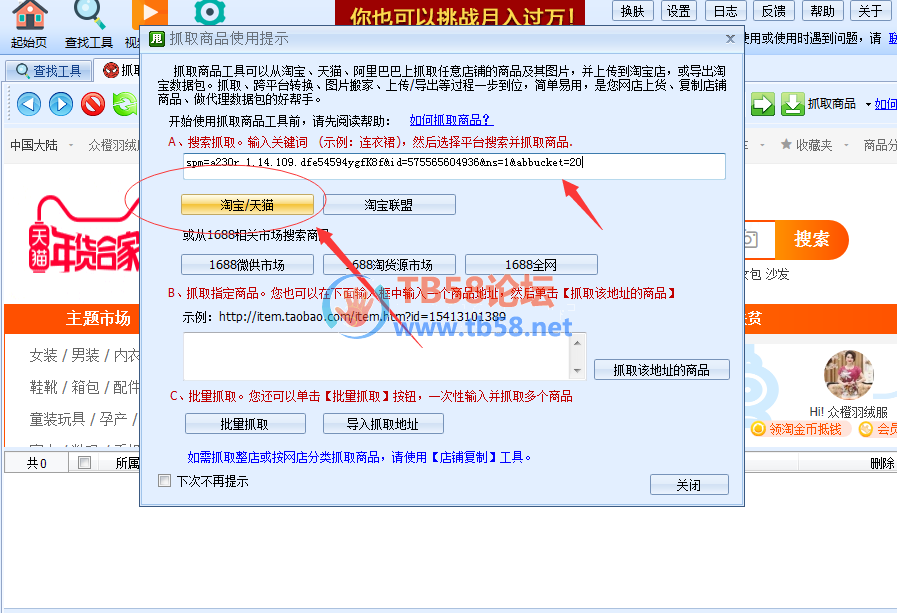
Task: Click the 1688微供市场 button
Action: click(x=247, y=265)
